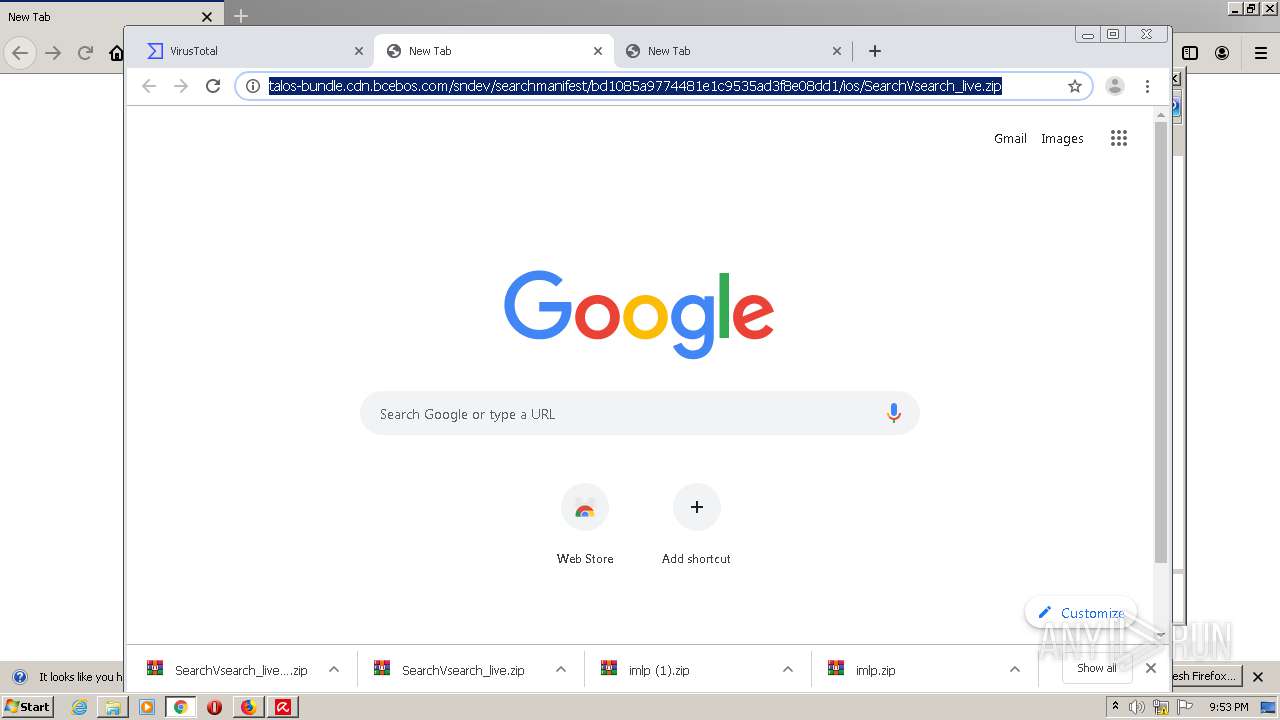Expand options for SearchVsearch_live....zip download
The width and height of the screenshot is (1280, 720).
[334, 670]
